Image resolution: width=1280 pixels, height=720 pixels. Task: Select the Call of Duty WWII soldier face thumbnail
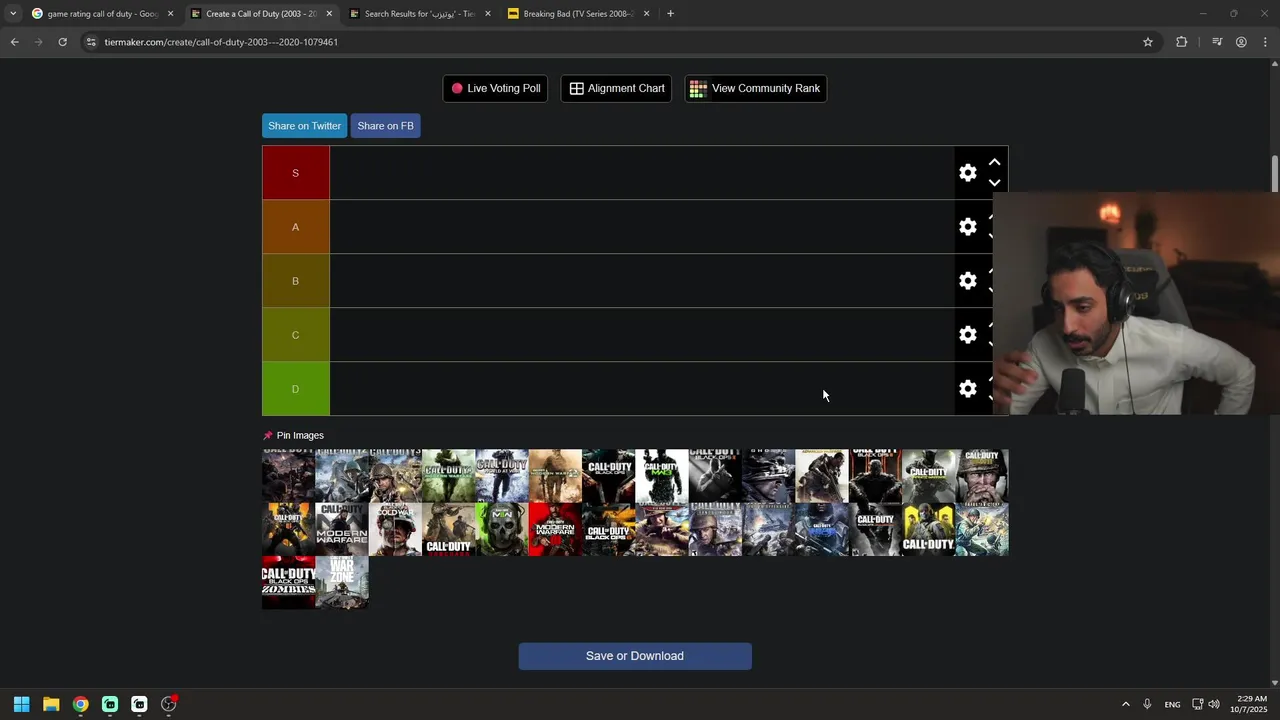pyautogui.click(x=982, y=476)
